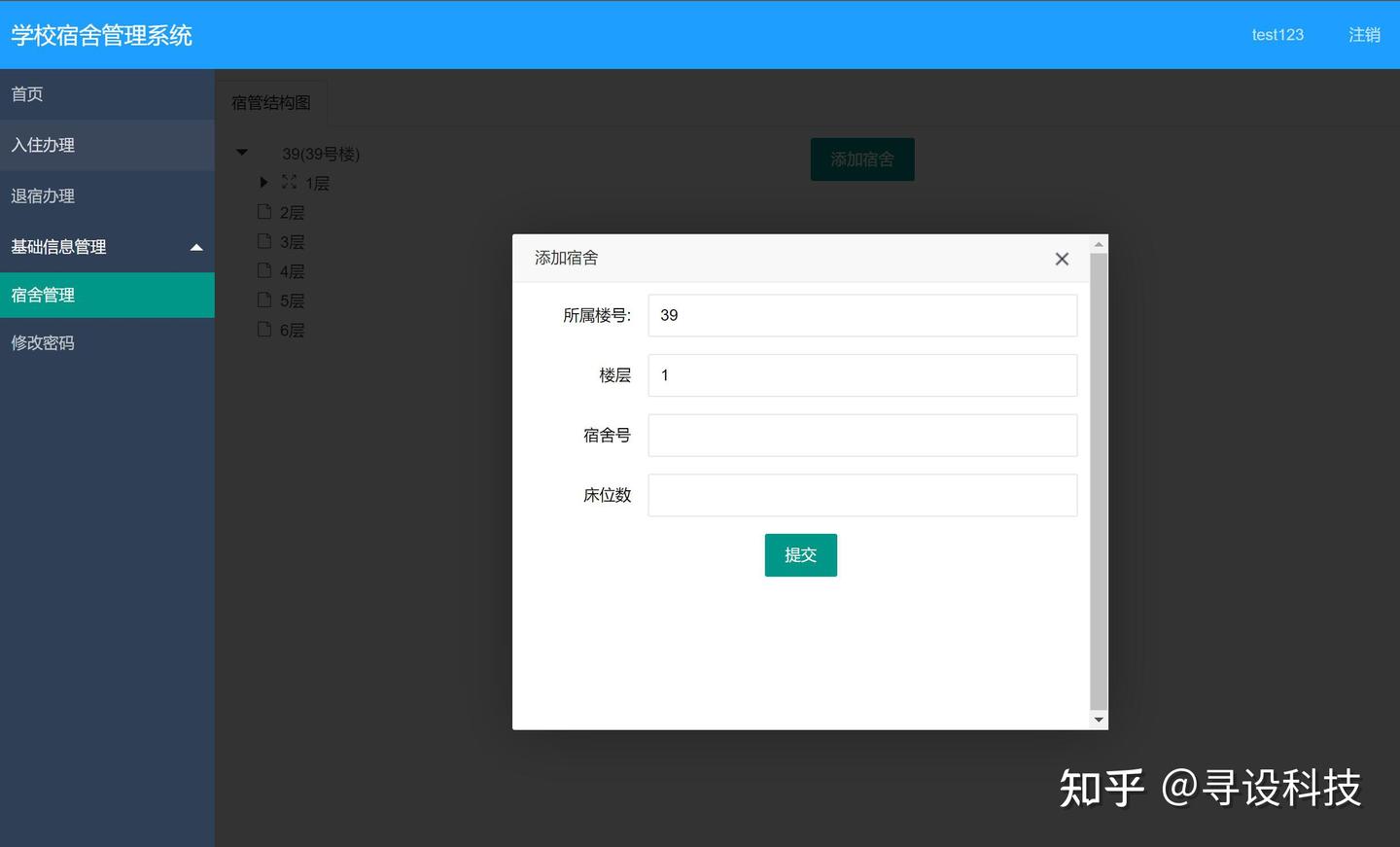Select 入住办理 in the sidebar
The image size is (1400, 847).
[42, 145]
